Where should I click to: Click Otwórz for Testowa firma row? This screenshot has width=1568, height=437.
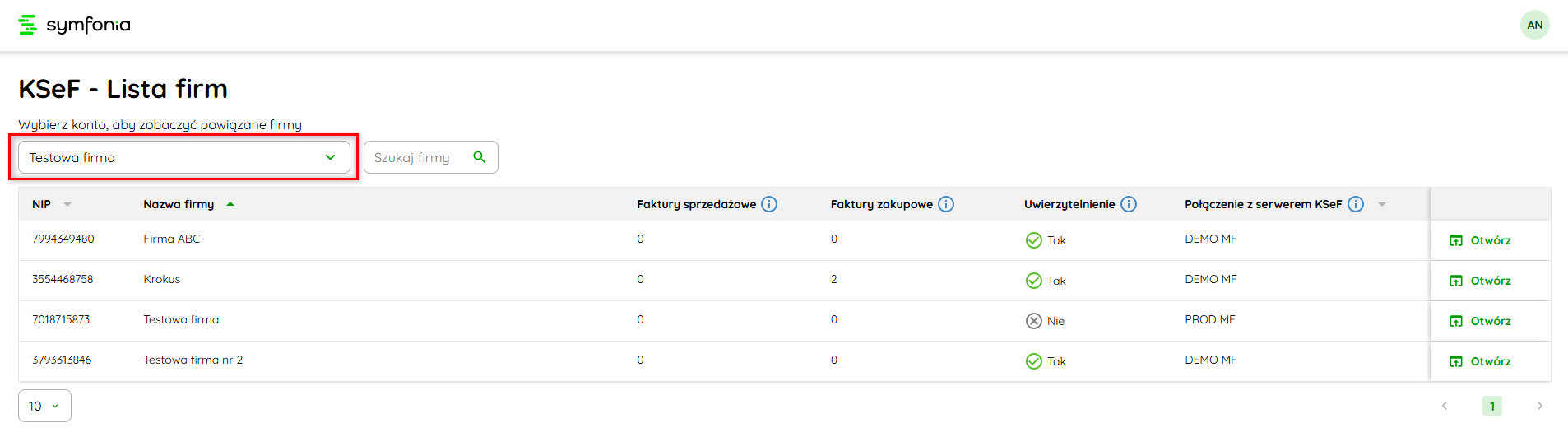1481,321
